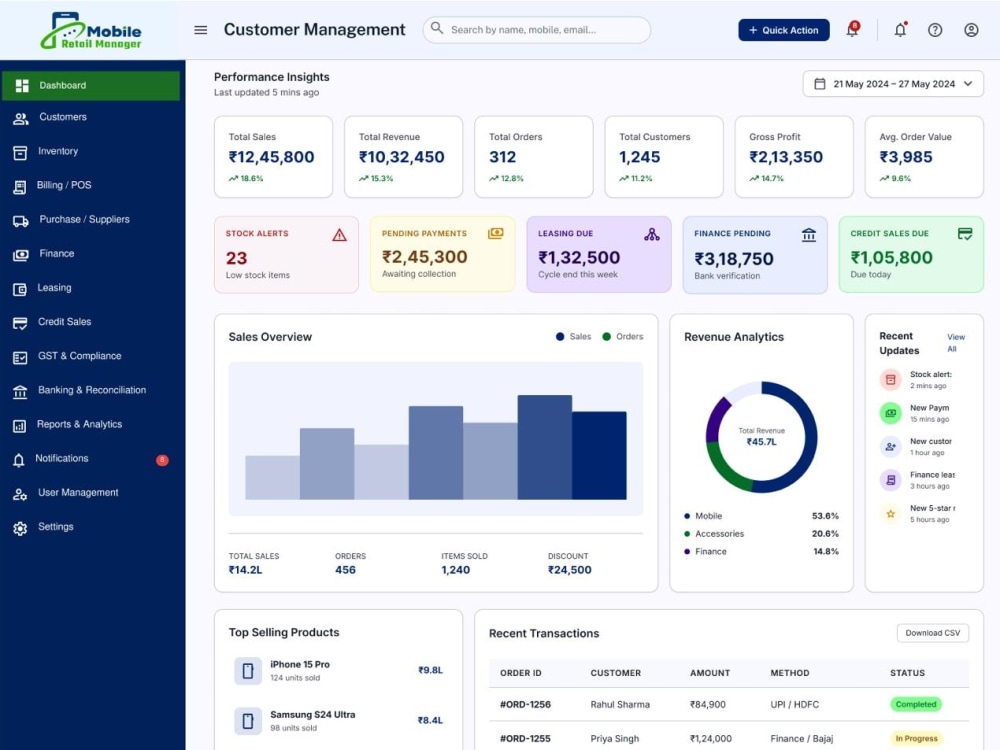Viewport: 1000px width, 750px height.
Task: Click the tallest bar in Sales Overview
Action: click(x=545, y=447)
